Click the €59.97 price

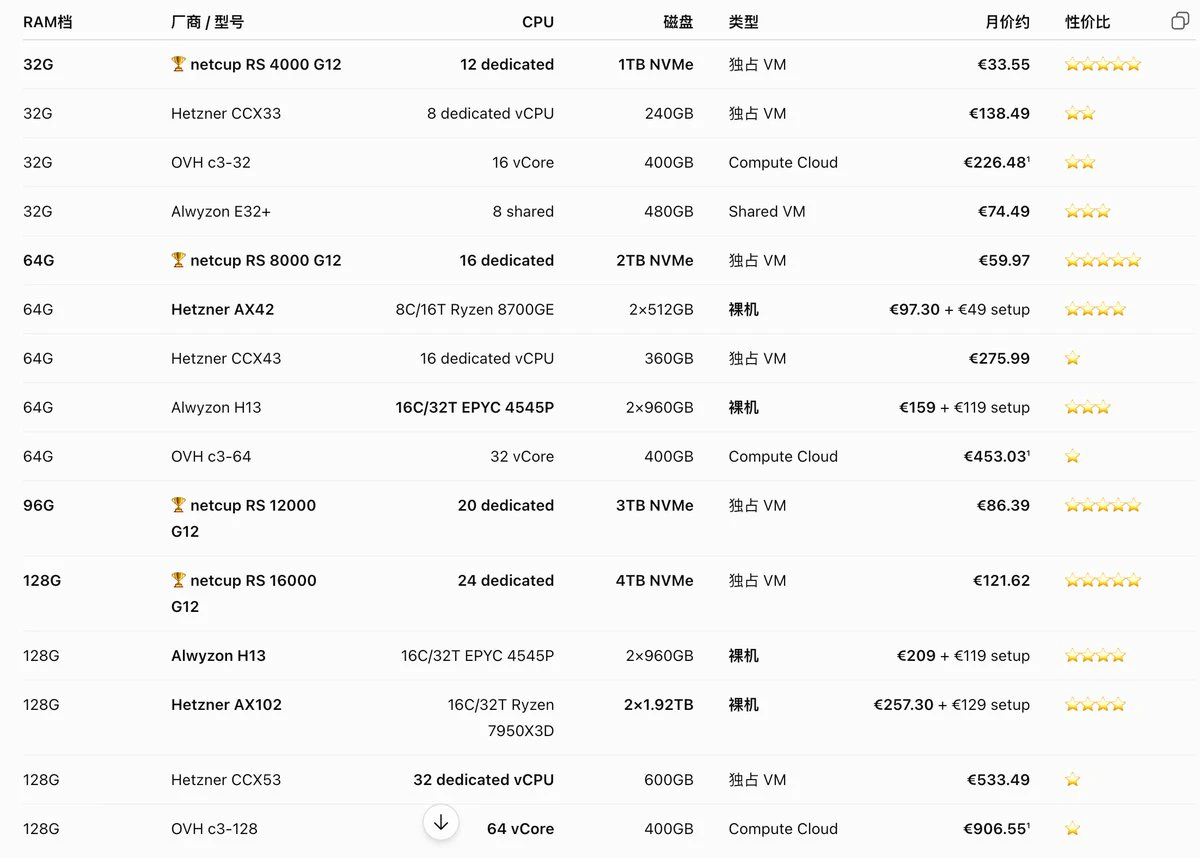[1004, 260]
